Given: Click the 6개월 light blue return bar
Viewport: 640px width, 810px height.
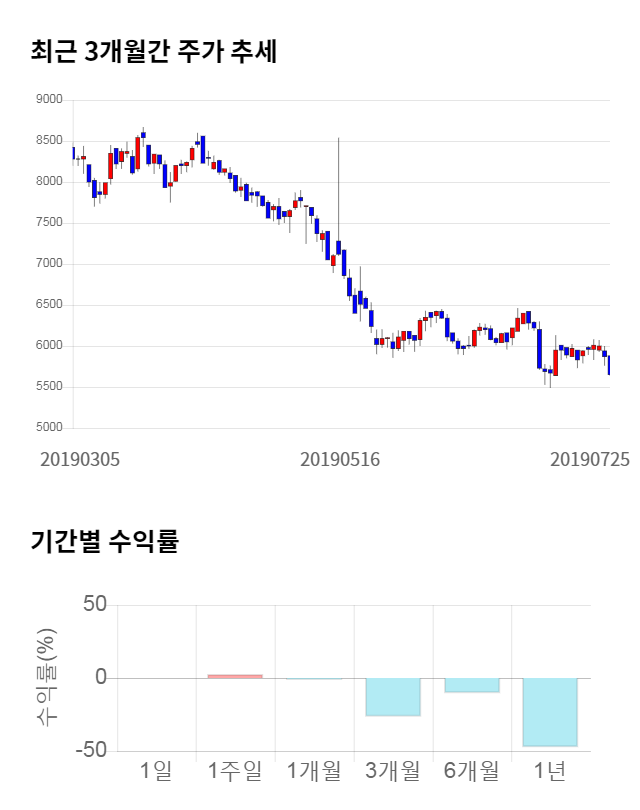Looking at the screenshot, I should click(471, 685).
